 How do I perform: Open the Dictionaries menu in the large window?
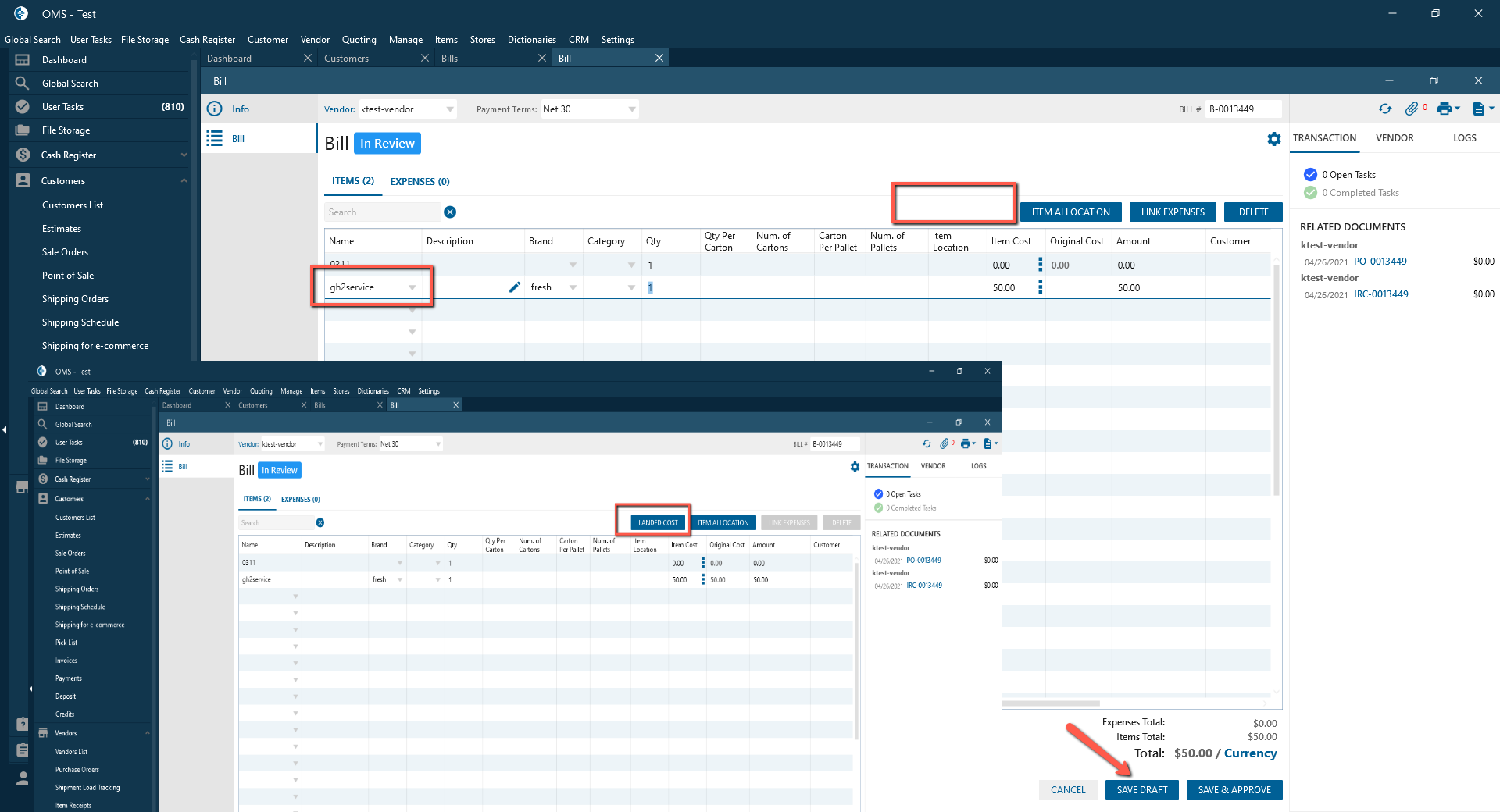(x=532, y=40)
